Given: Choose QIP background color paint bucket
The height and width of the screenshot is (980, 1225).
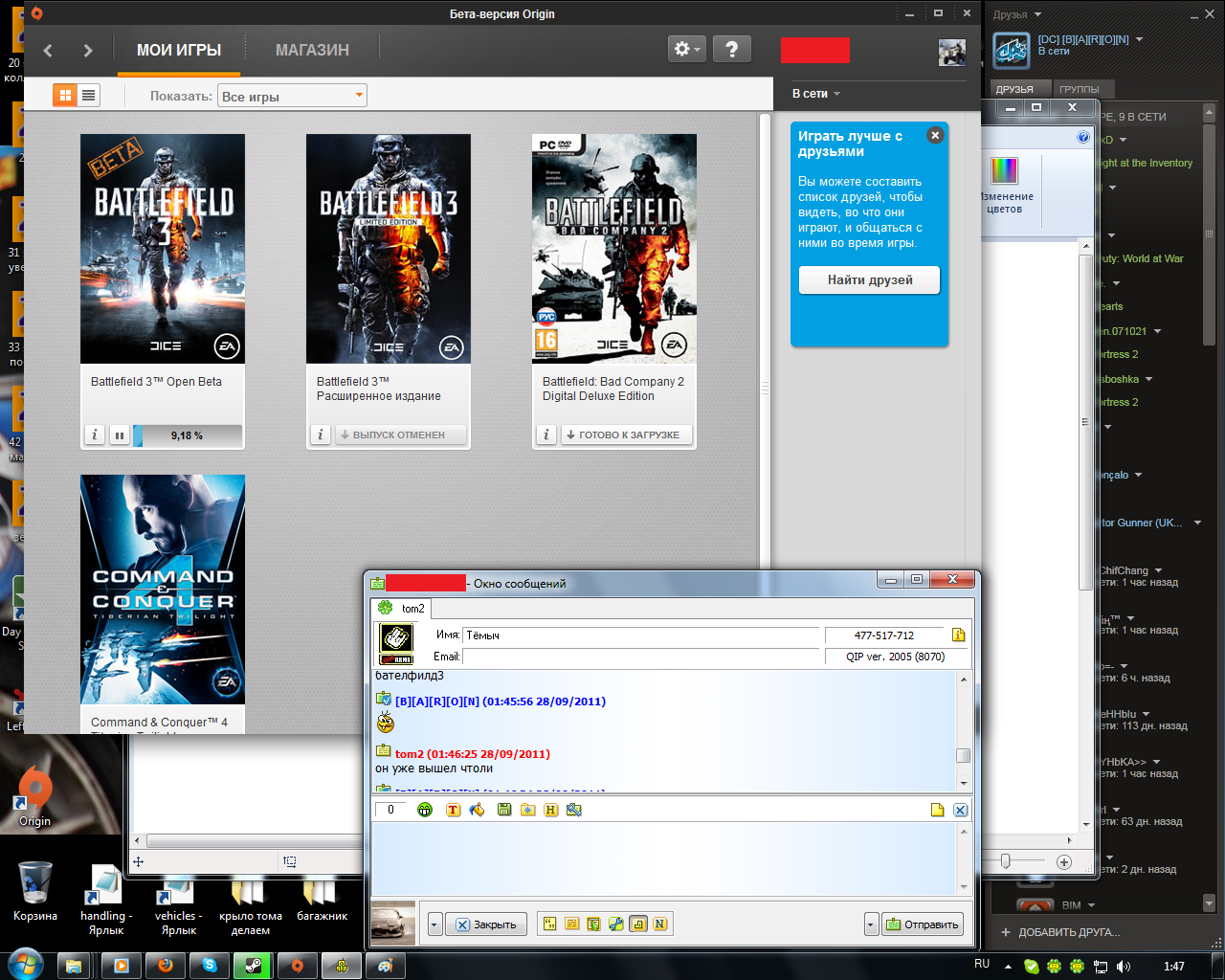Looking at the screenshot, I should click(477, 810).
